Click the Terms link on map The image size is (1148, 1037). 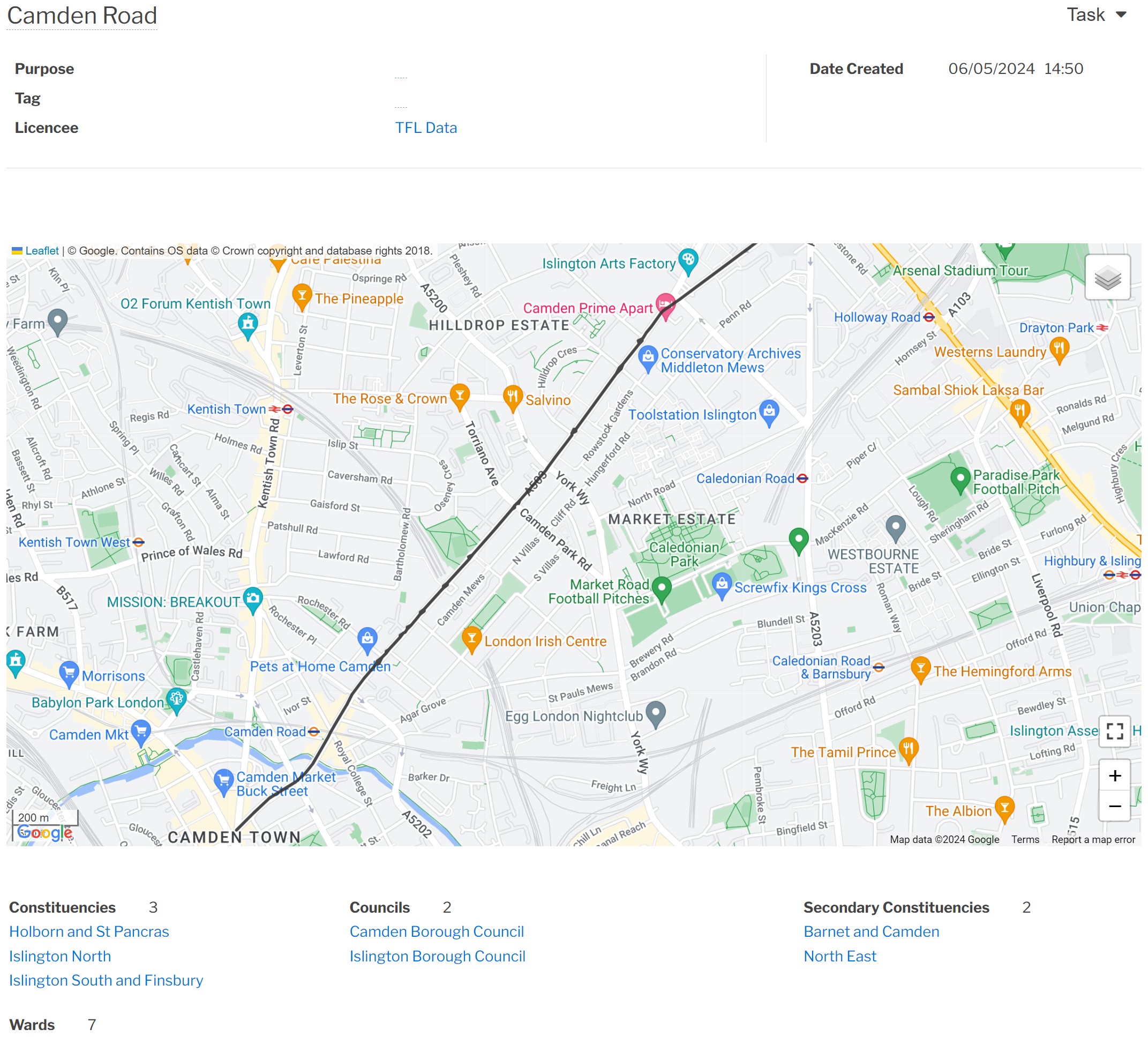1025,839
